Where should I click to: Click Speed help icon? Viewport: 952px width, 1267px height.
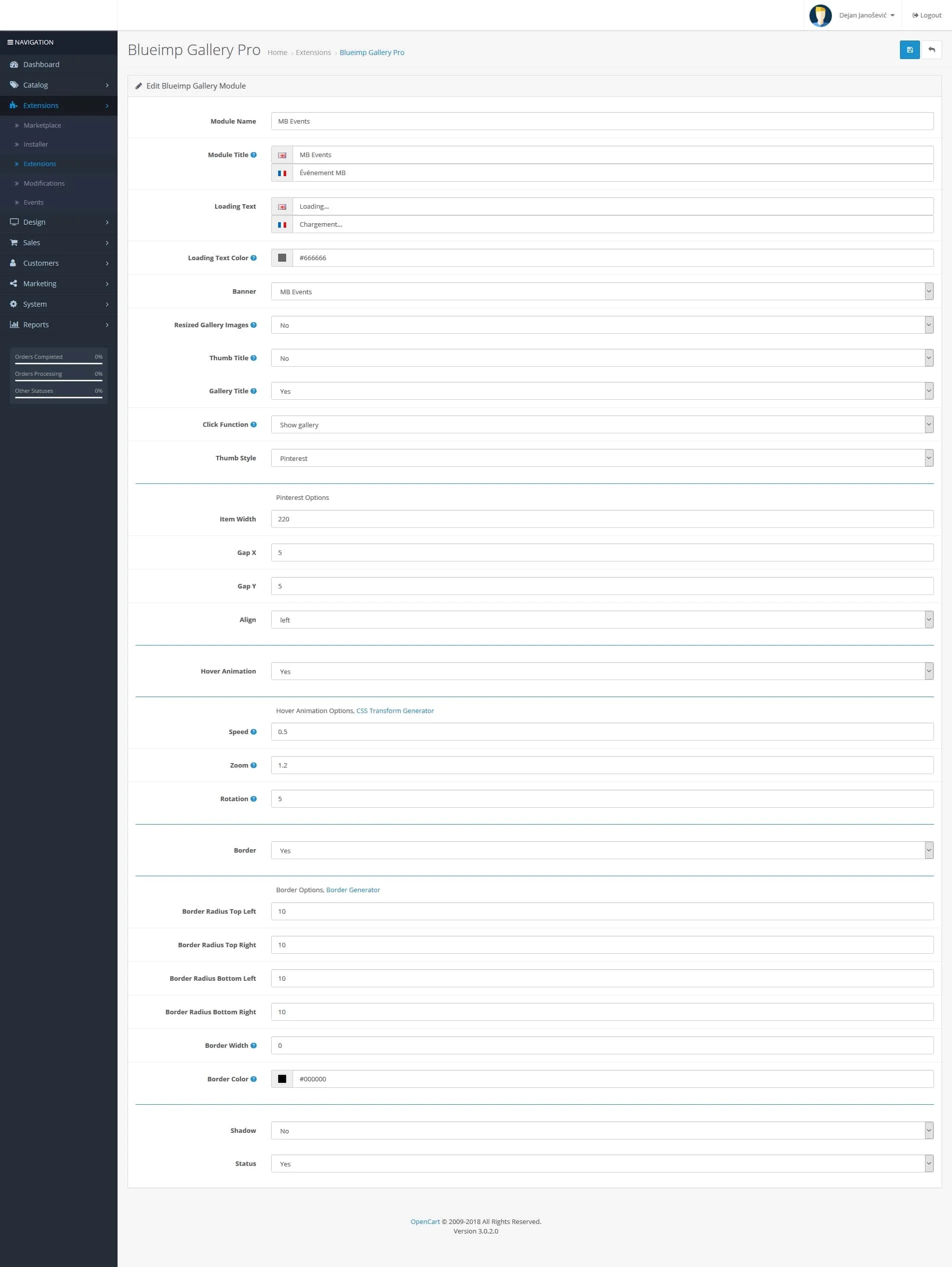point(253,732)
